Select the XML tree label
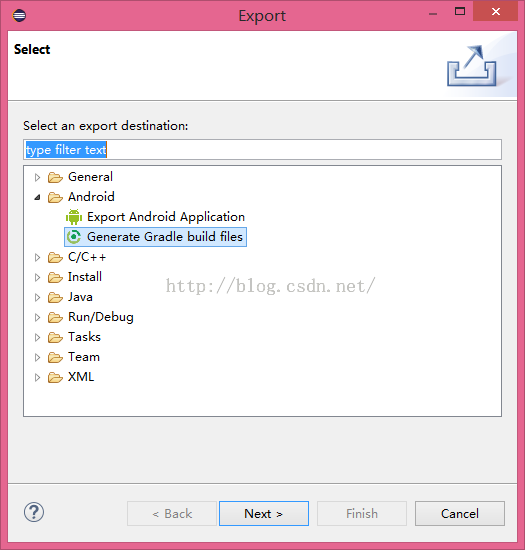Image resolution: width=525 pixels, height=550 pixels. point(81,377)
